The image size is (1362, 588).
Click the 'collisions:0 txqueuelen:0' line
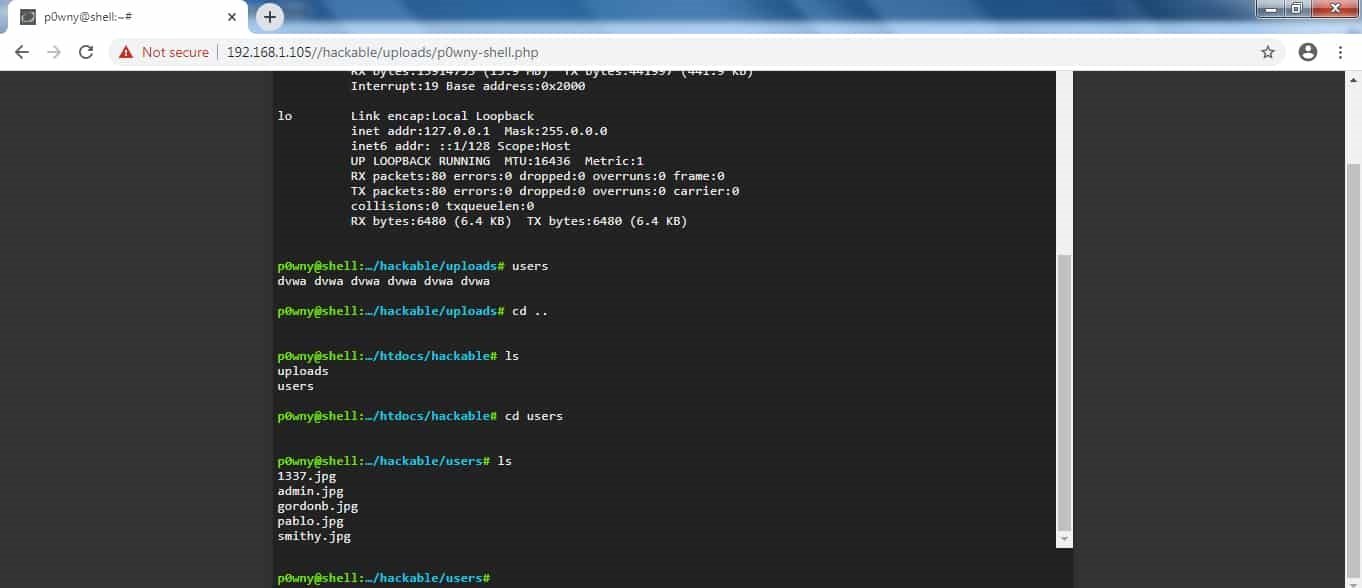442,206
